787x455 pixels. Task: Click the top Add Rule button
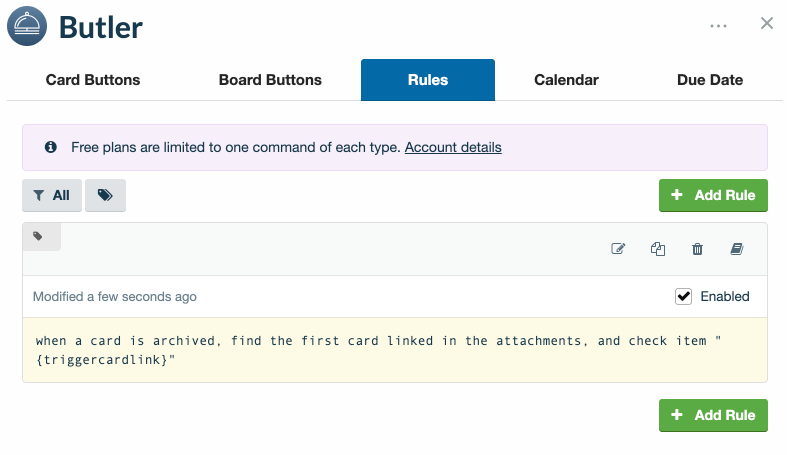tap(713, 195)
